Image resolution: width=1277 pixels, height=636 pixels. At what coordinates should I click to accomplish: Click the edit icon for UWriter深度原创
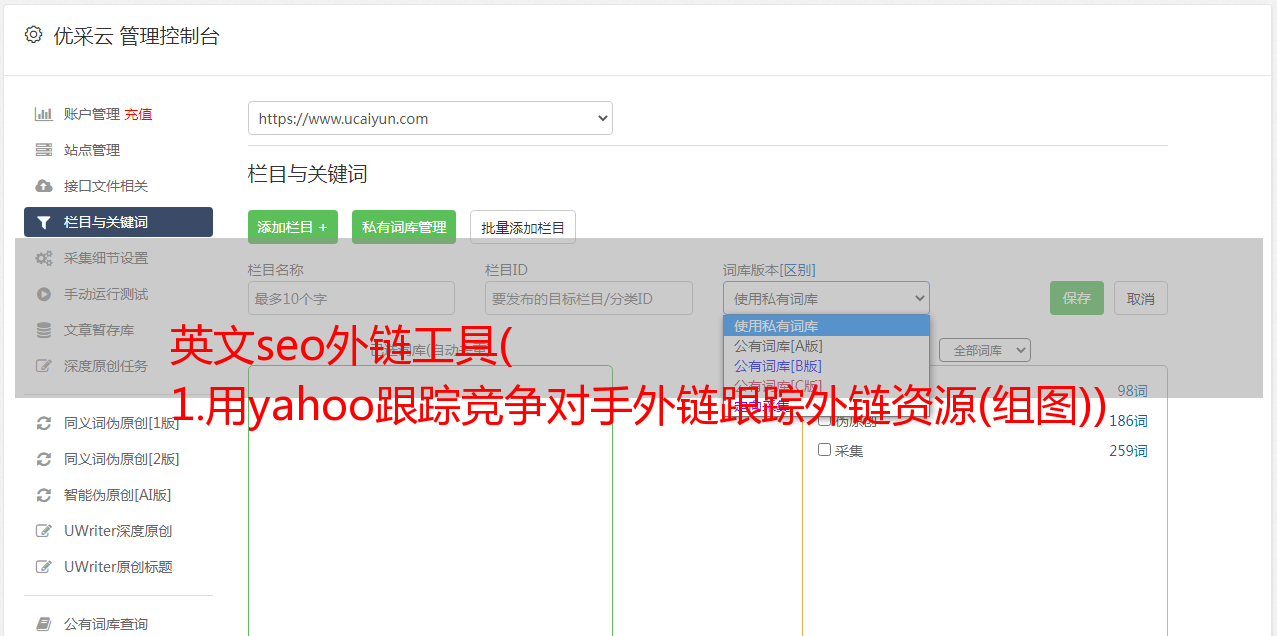(x=44, y=531)
